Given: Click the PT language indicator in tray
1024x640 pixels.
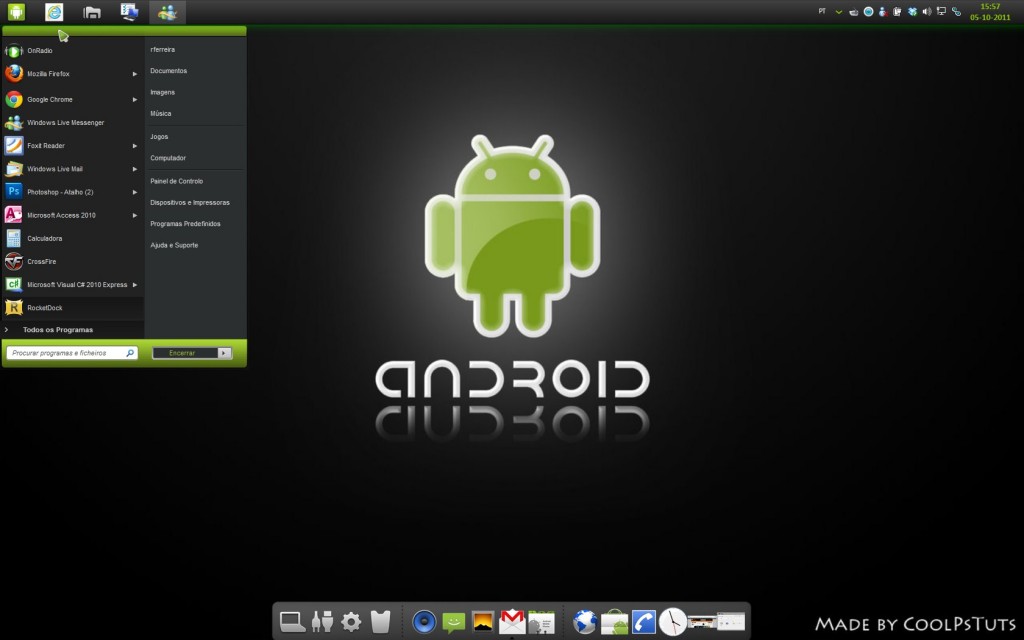Looking at the screenshot, I should coord(822,11).
